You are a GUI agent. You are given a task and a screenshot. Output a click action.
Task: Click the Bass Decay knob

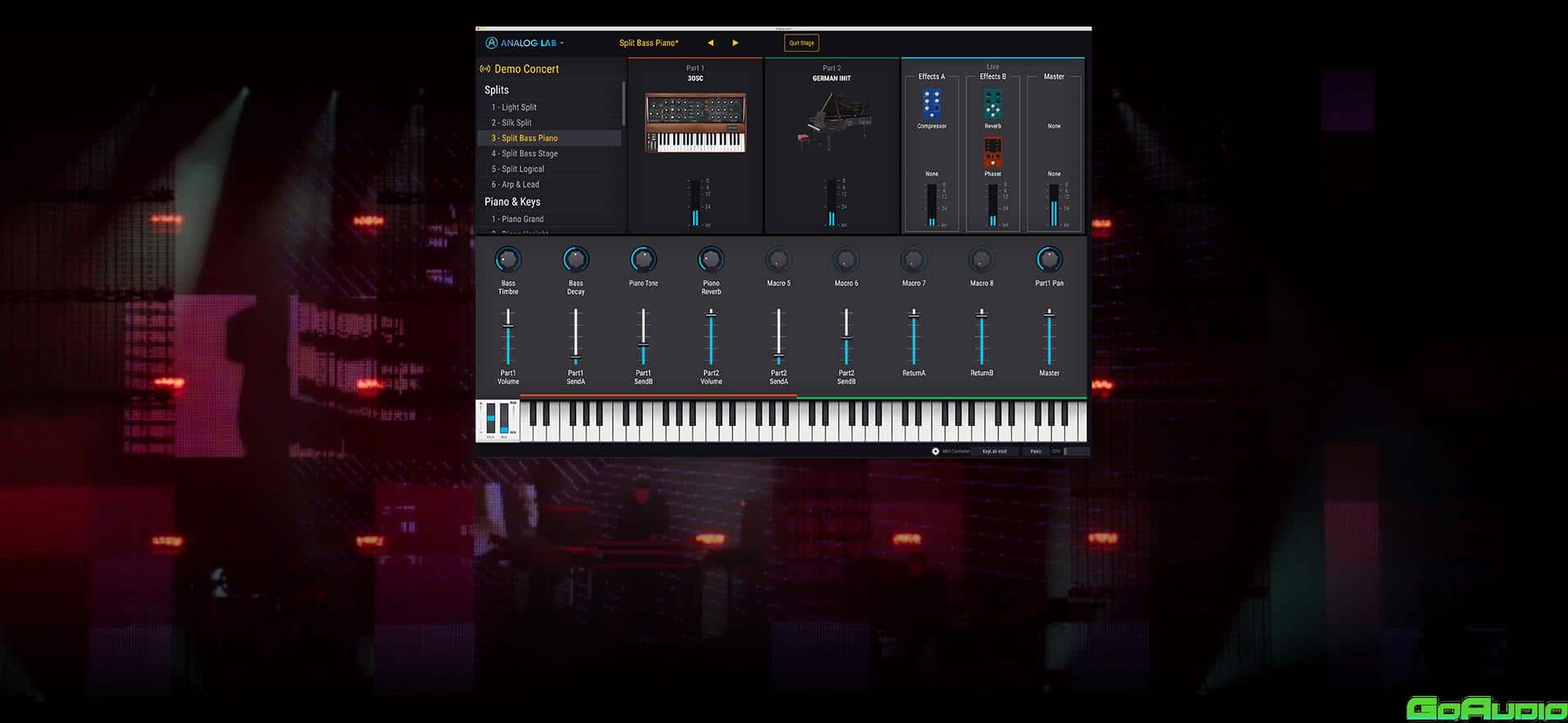tap(575, 259)
